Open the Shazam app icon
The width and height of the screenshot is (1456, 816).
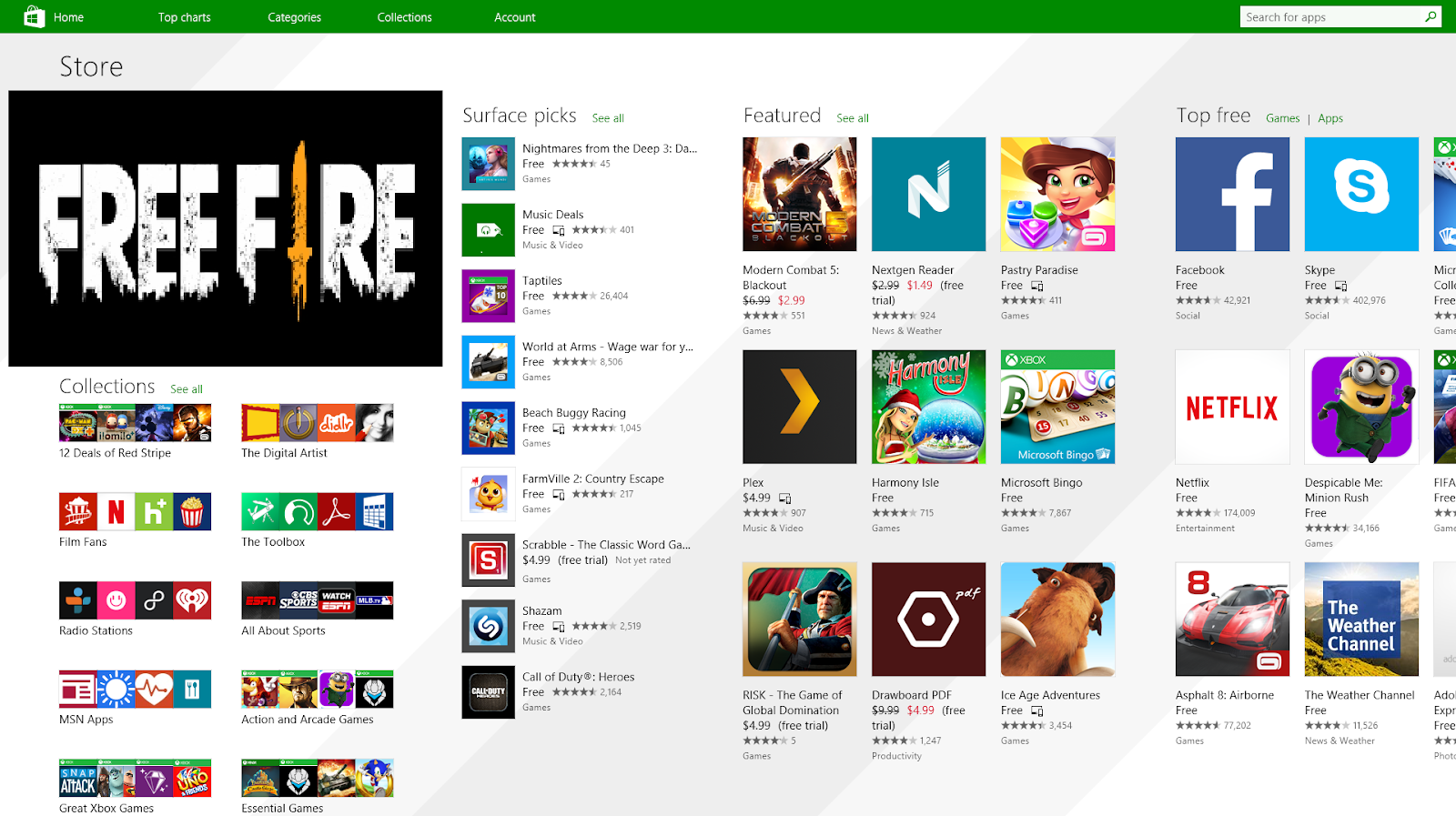489,626
